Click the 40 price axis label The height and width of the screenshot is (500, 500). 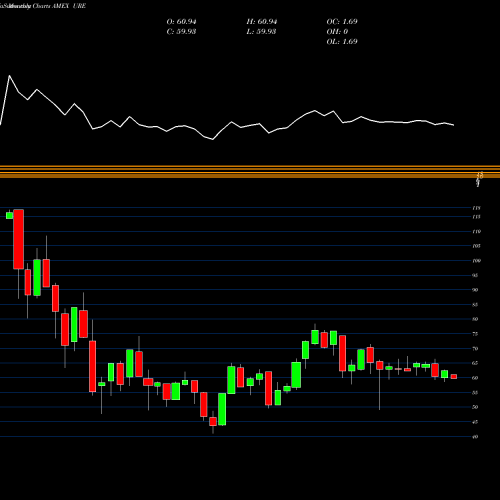pos(475,437)
